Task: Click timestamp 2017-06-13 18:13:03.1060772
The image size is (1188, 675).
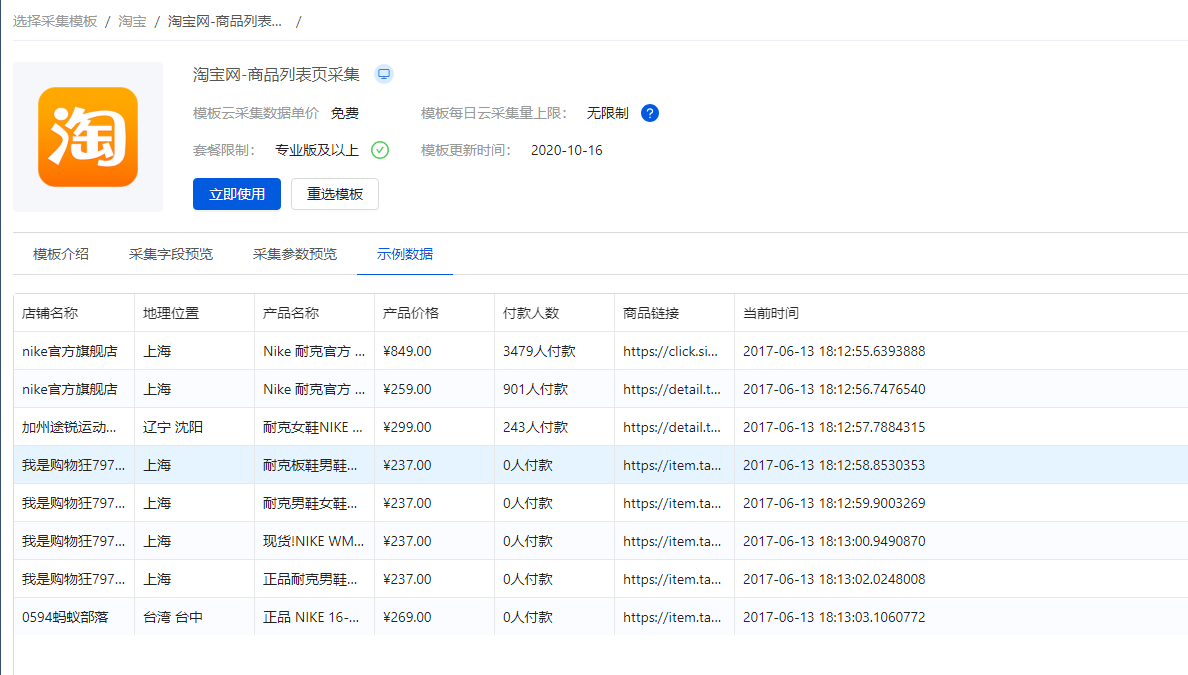Action: coord(834,617)
